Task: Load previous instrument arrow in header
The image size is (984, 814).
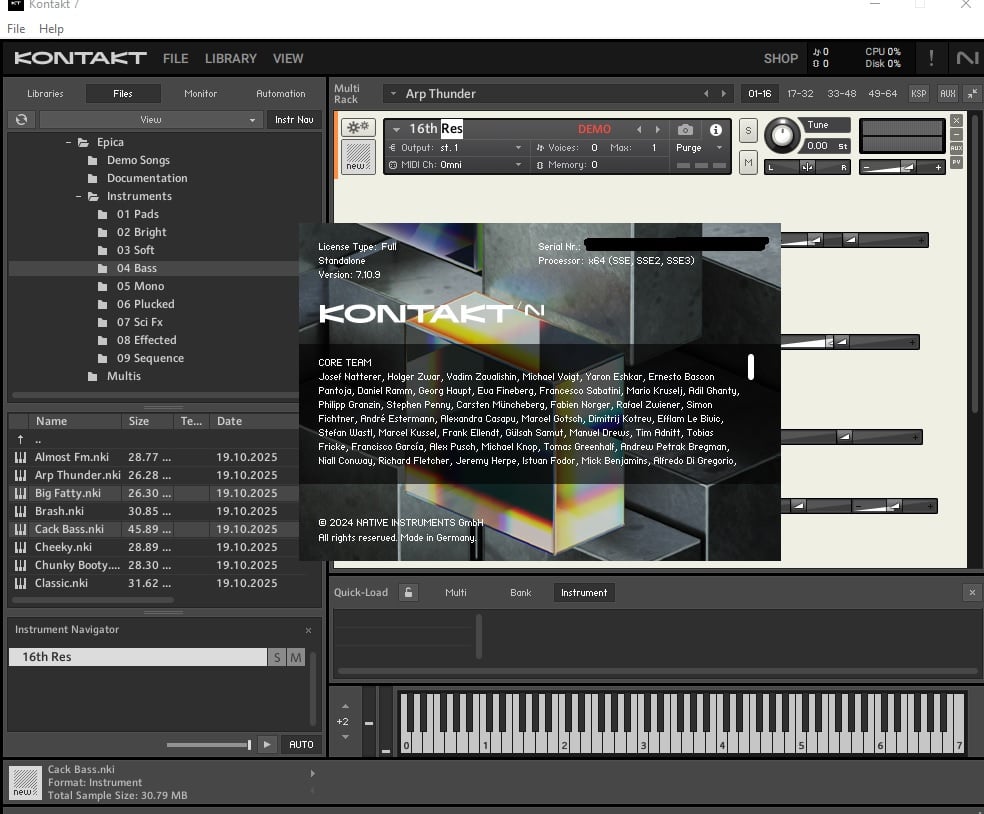Action: [639, 129]
